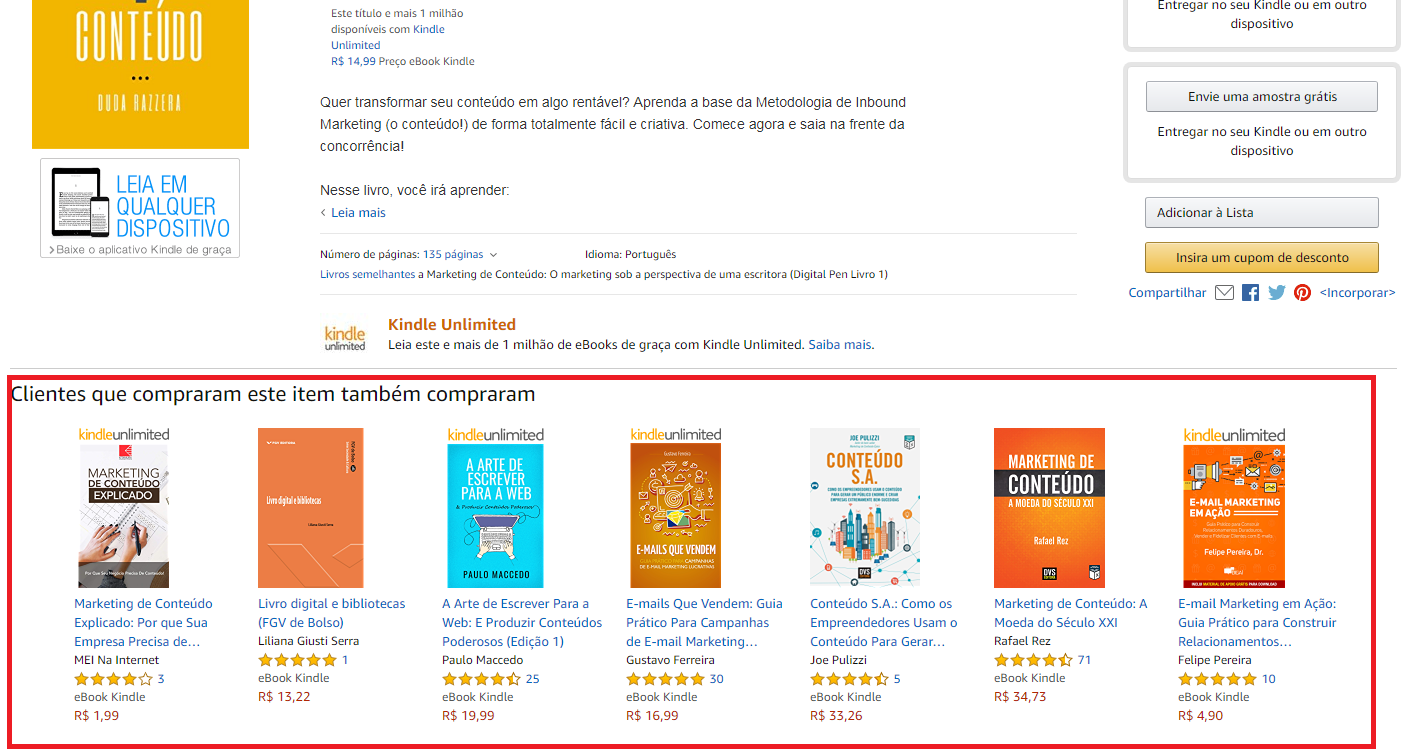
Task: Open star rating of Marketing de Conteúdo Explicado
Action: (113, 679)
